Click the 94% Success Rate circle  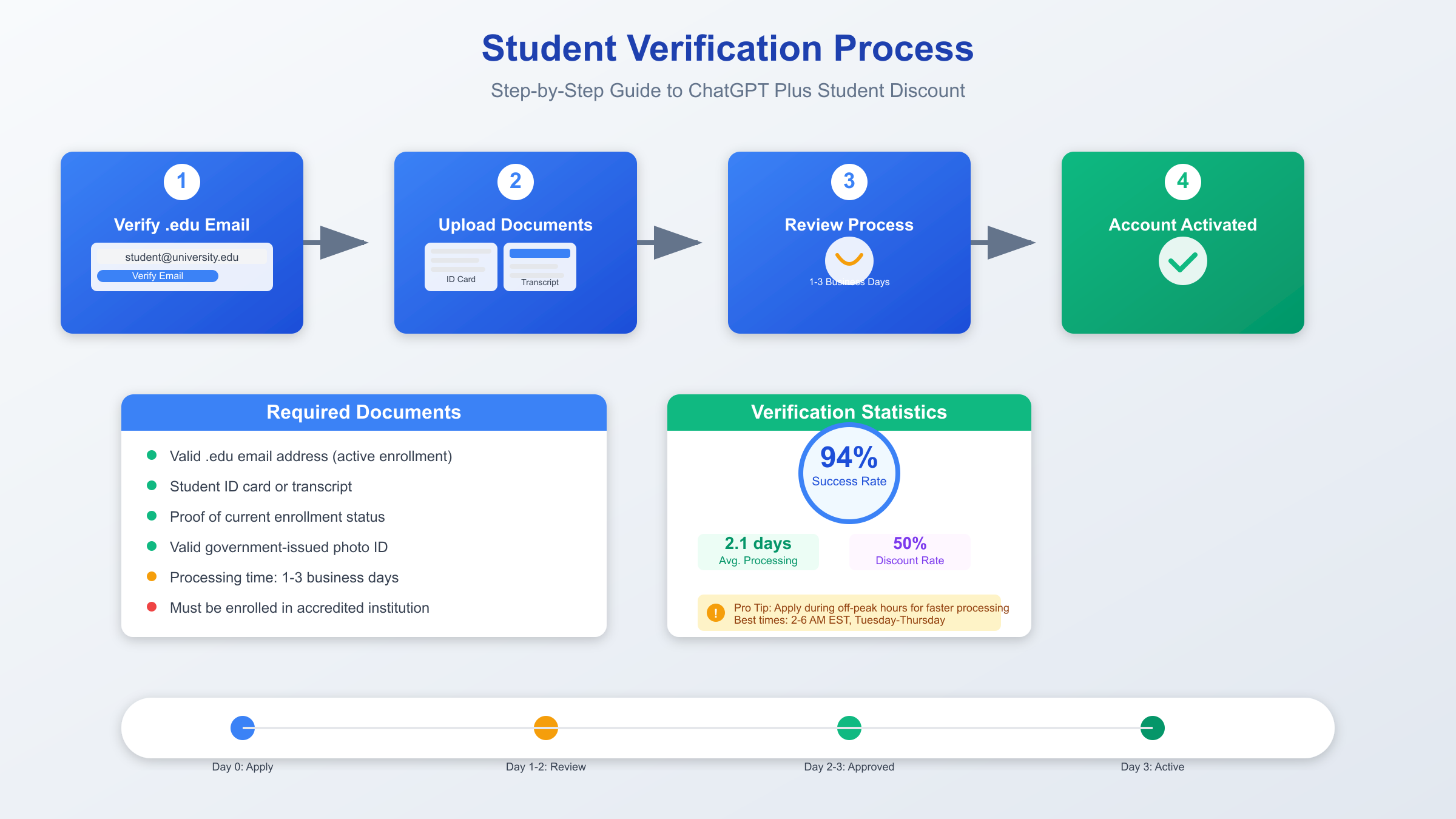pyautogui.click(x=849, y=473)
